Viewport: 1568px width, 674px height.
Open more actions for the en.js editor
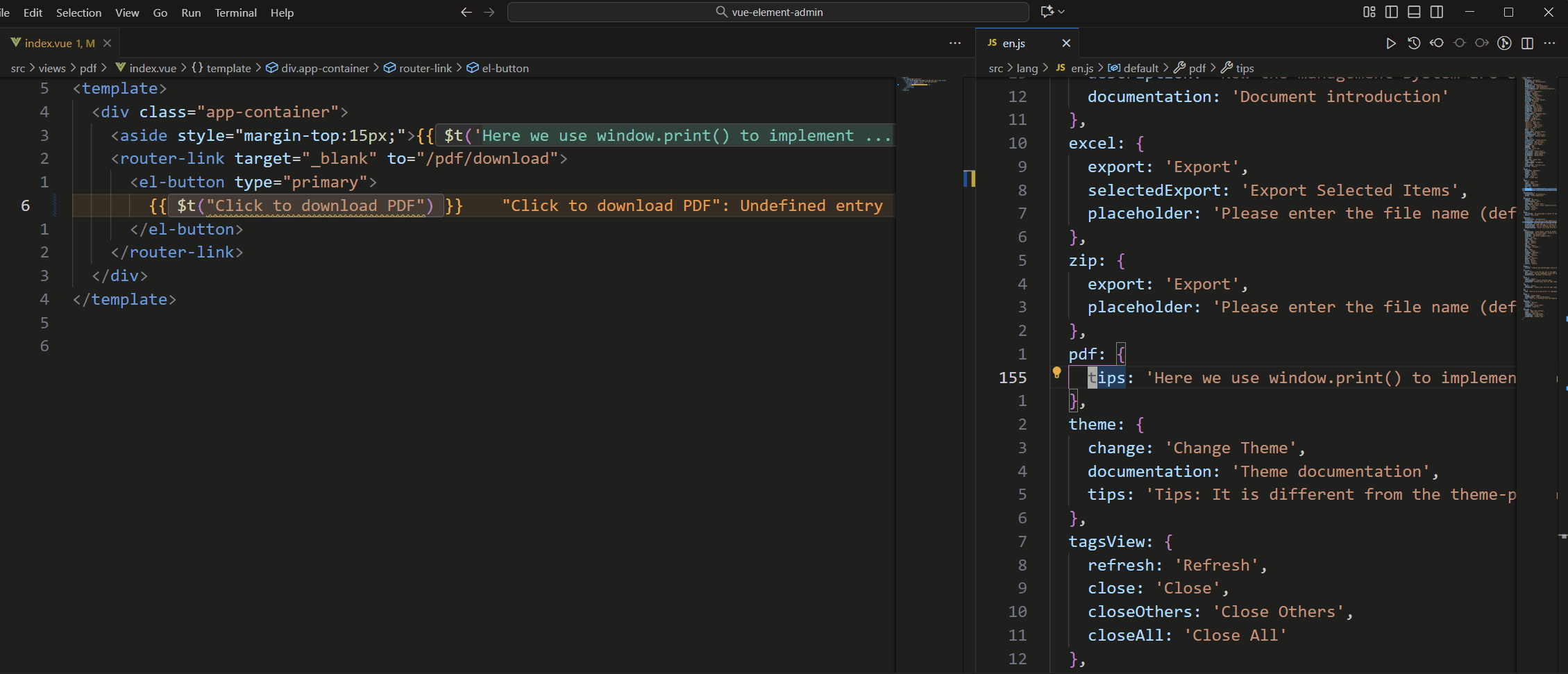(1550, 43)
